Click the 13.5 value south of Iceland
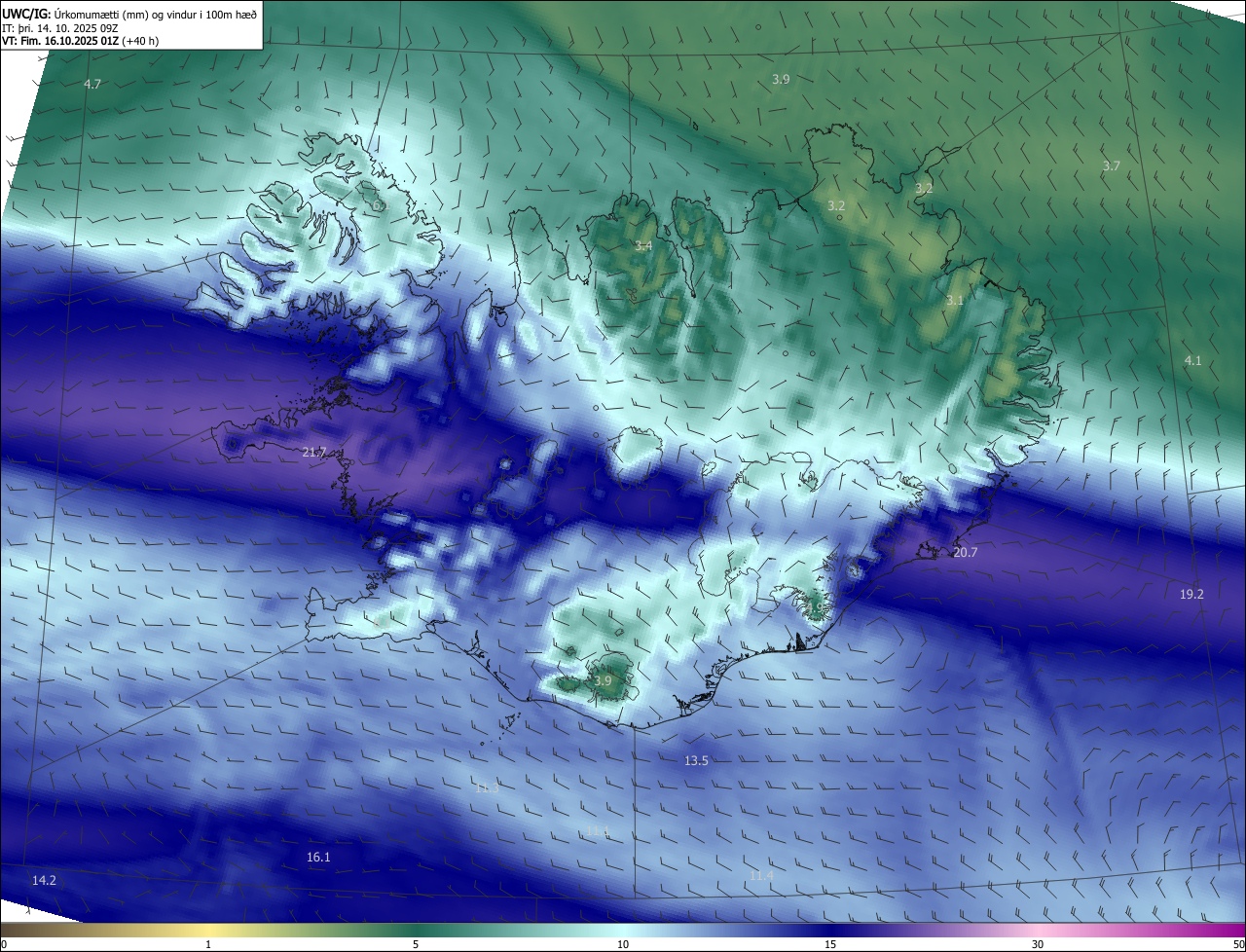Screen dimensions: 1246x952 point(696,761)
